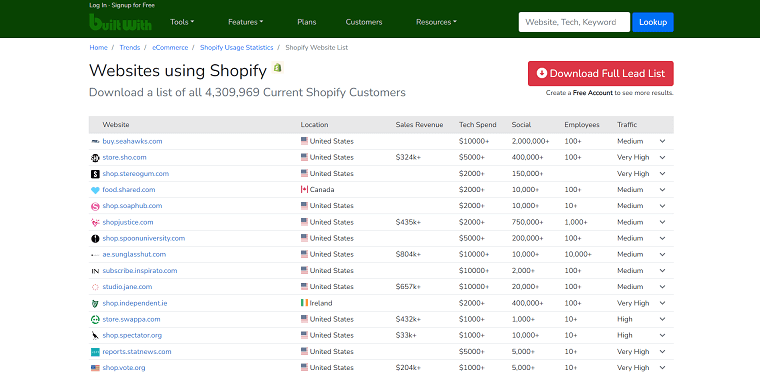Click the shop.soaphub.com favicon
This screenshot has width=760, height=372.
(x=95, y=206)
